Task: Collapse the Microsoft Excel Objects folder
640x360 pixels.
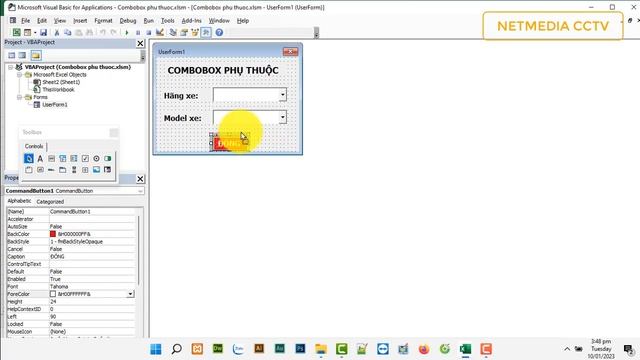Action: (19, 75)
